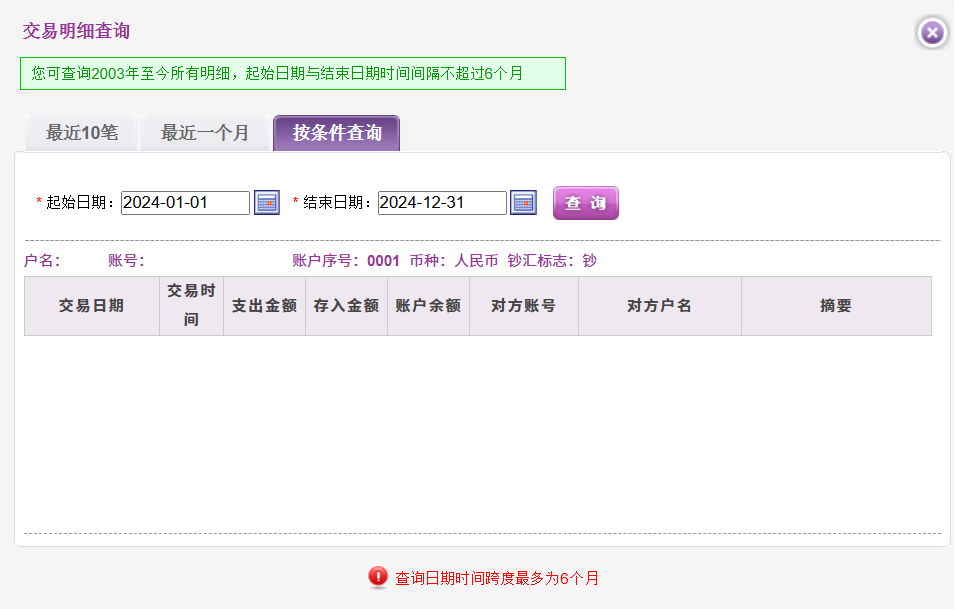Open the end date calendar picker
The height and width of the screenshot is (609, 954).
tap(523, 203)
